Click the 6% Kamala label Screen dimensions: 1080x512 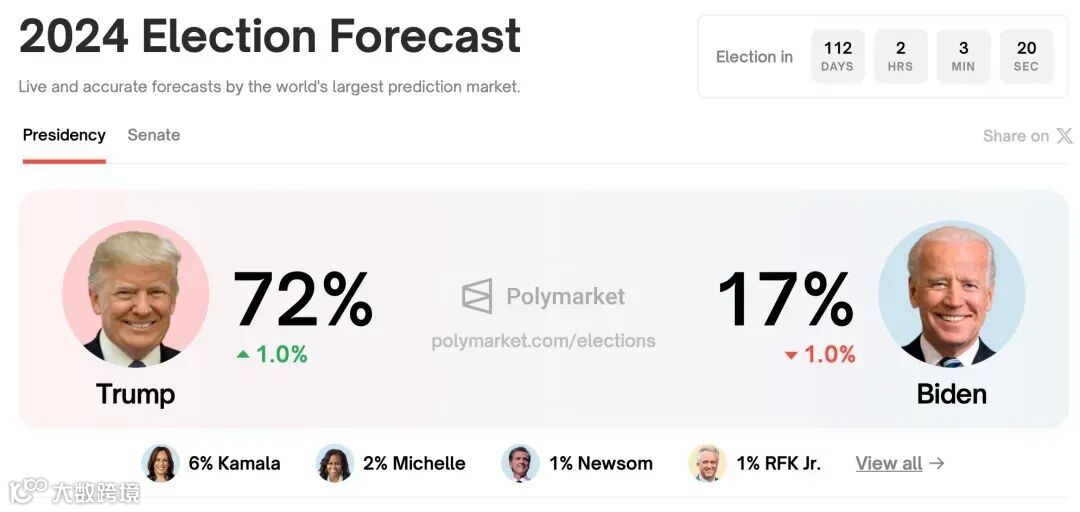pyautogui.click(x=234, y=463)
